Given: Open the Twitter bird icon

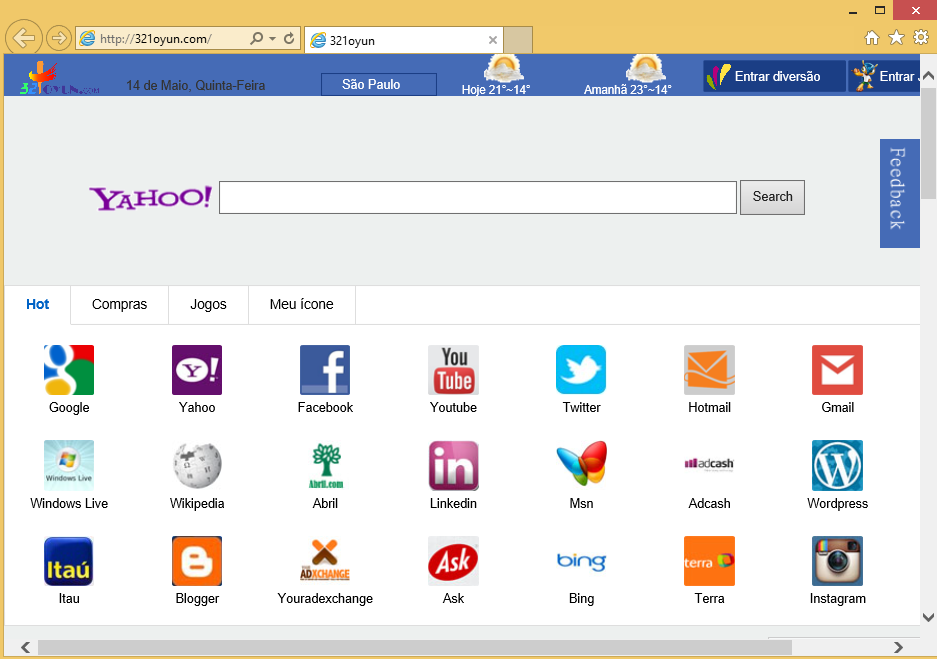Looking at the screenshot, I should tap(581, 370).
